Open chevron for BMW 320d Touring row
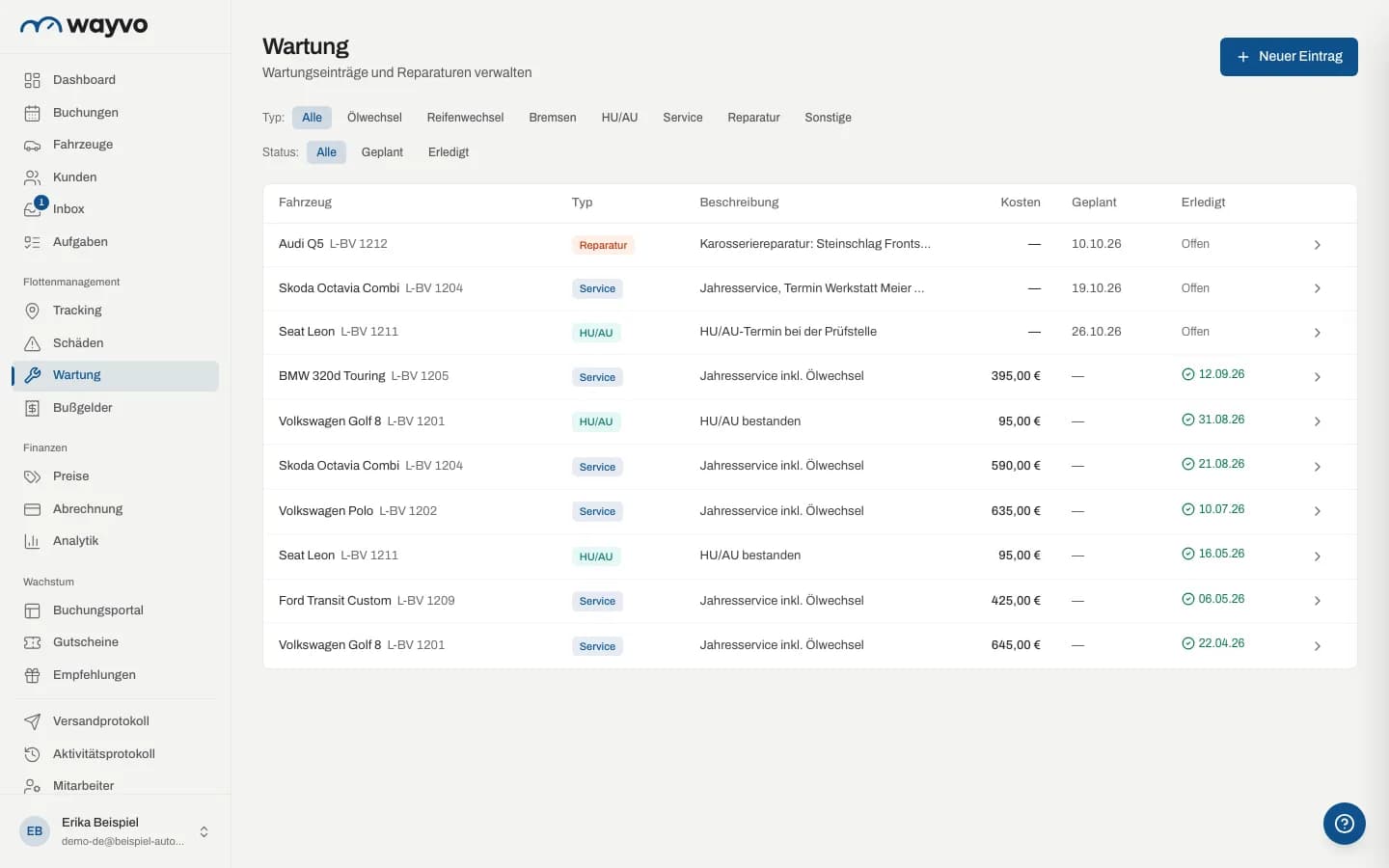Image resolution: width=1389 pixels, height=868 pixels. (1318, 377)
